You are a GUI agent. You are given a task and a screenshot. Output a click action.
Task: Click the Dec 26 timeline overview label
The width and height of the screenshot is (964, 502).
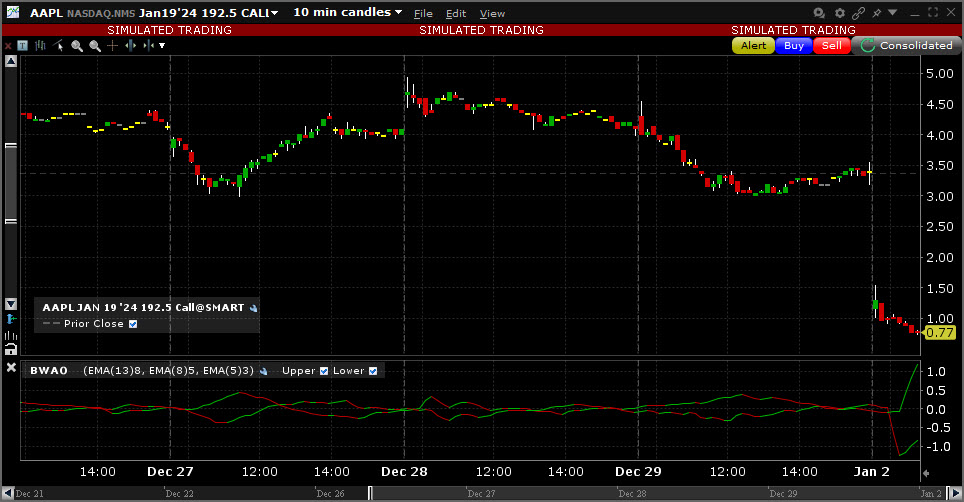pos(330,494)
